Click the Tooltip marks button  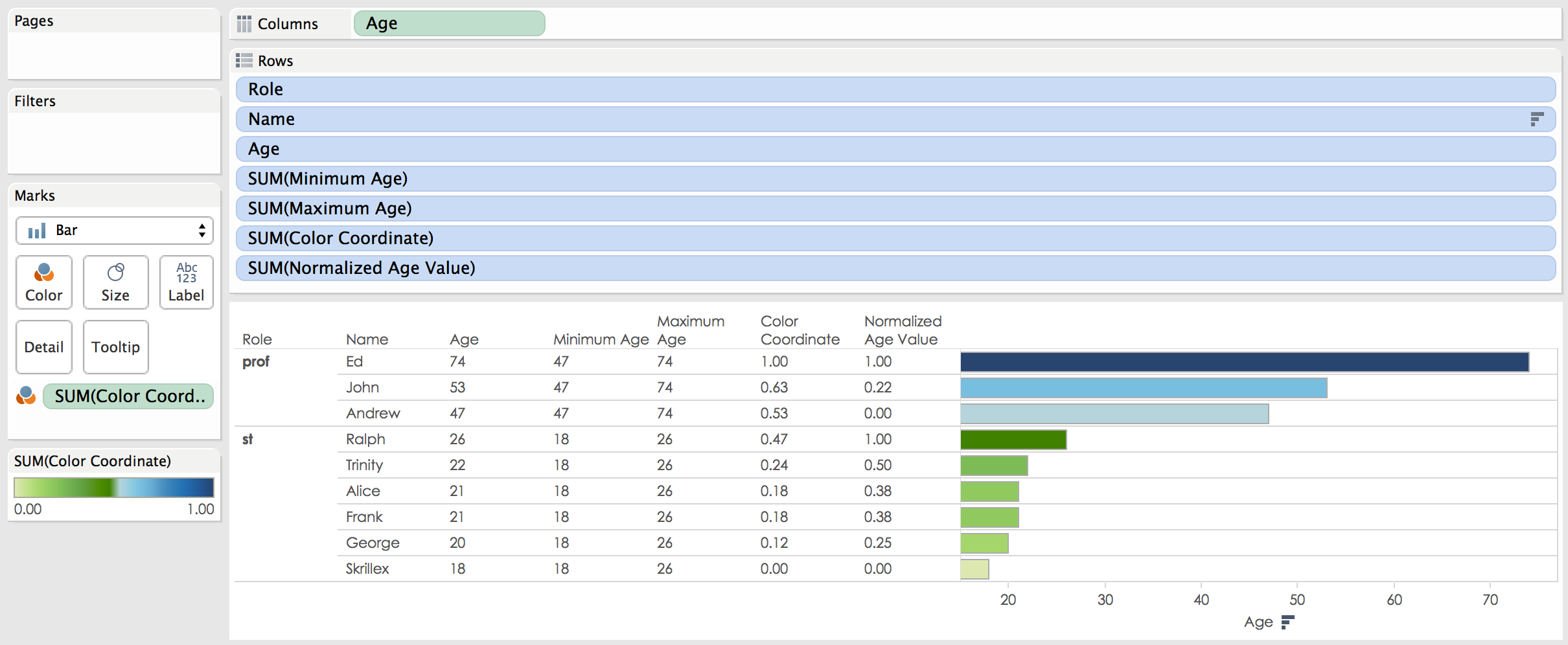[x=116, y=347]
